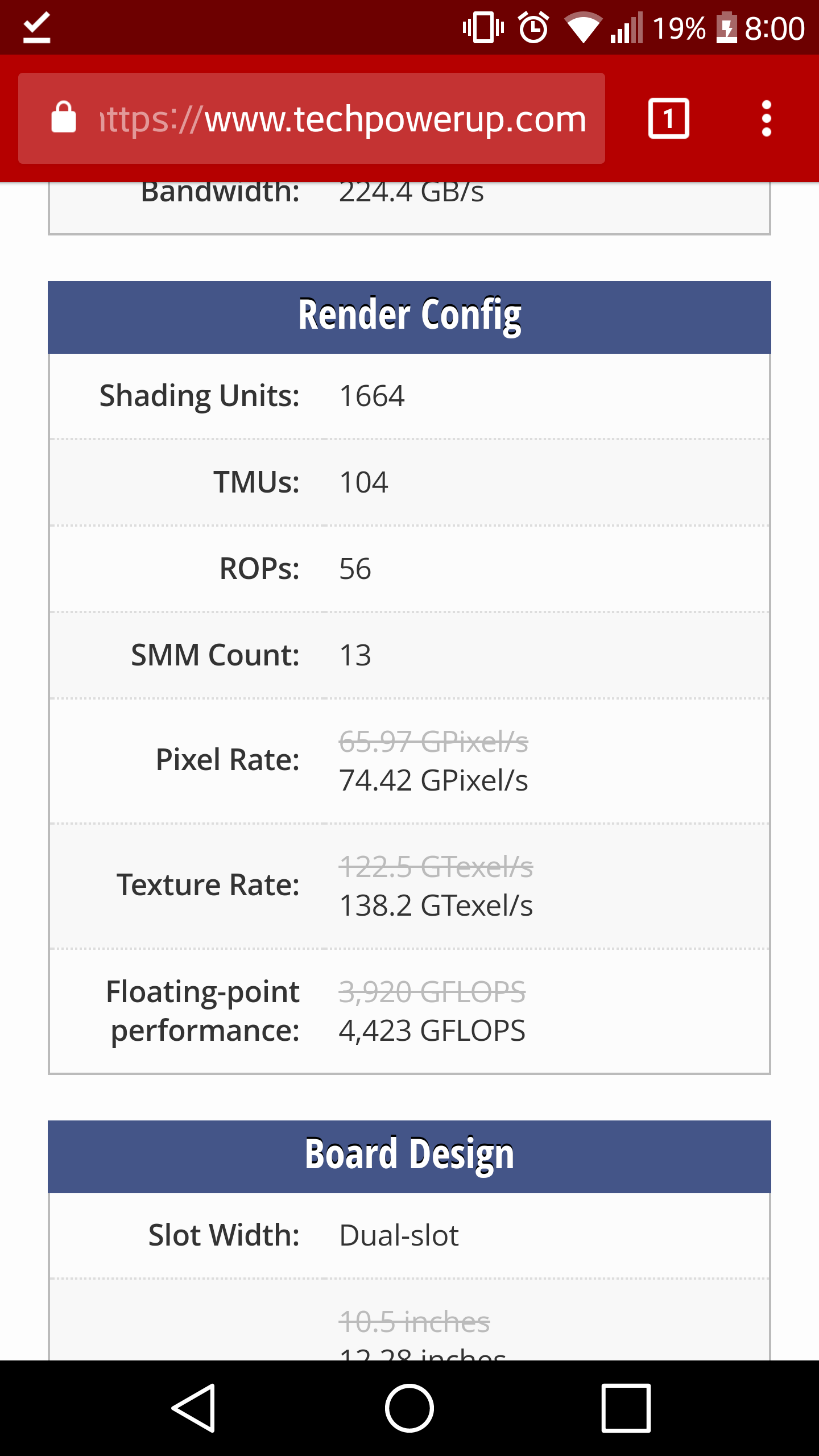Viewport: 819px width, 1456px height.
Task: Tap the 4,423 GFLOPS performance value
Action: tap(432, 1031)
